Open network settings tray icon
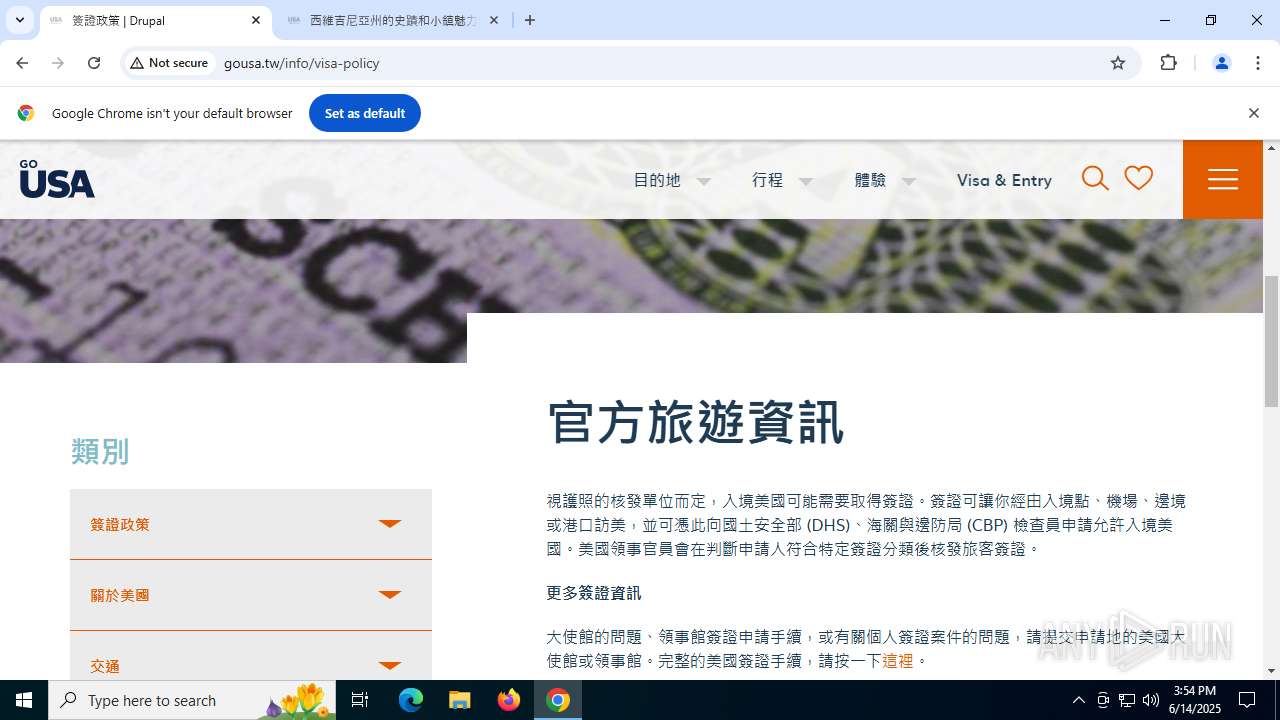Screen dimensions: 1280x720 click(1127, 700)
